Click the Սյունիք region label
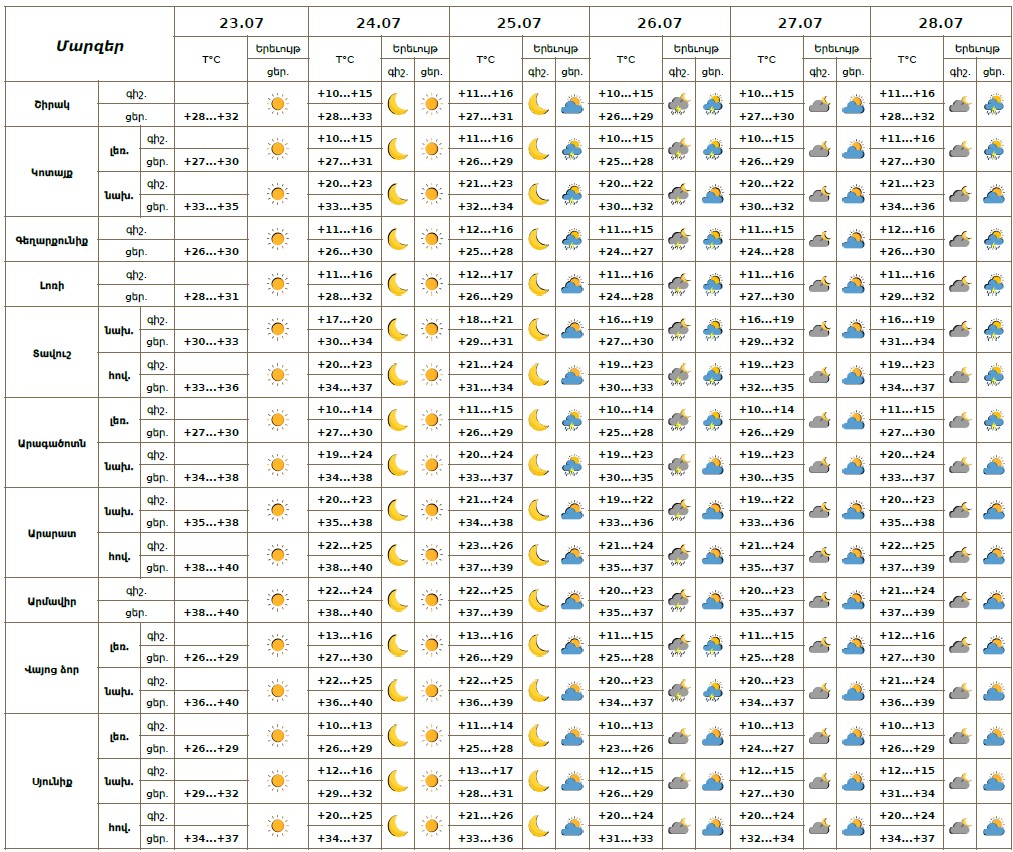This screenshot has width=1013, height=852. [52, 781]
